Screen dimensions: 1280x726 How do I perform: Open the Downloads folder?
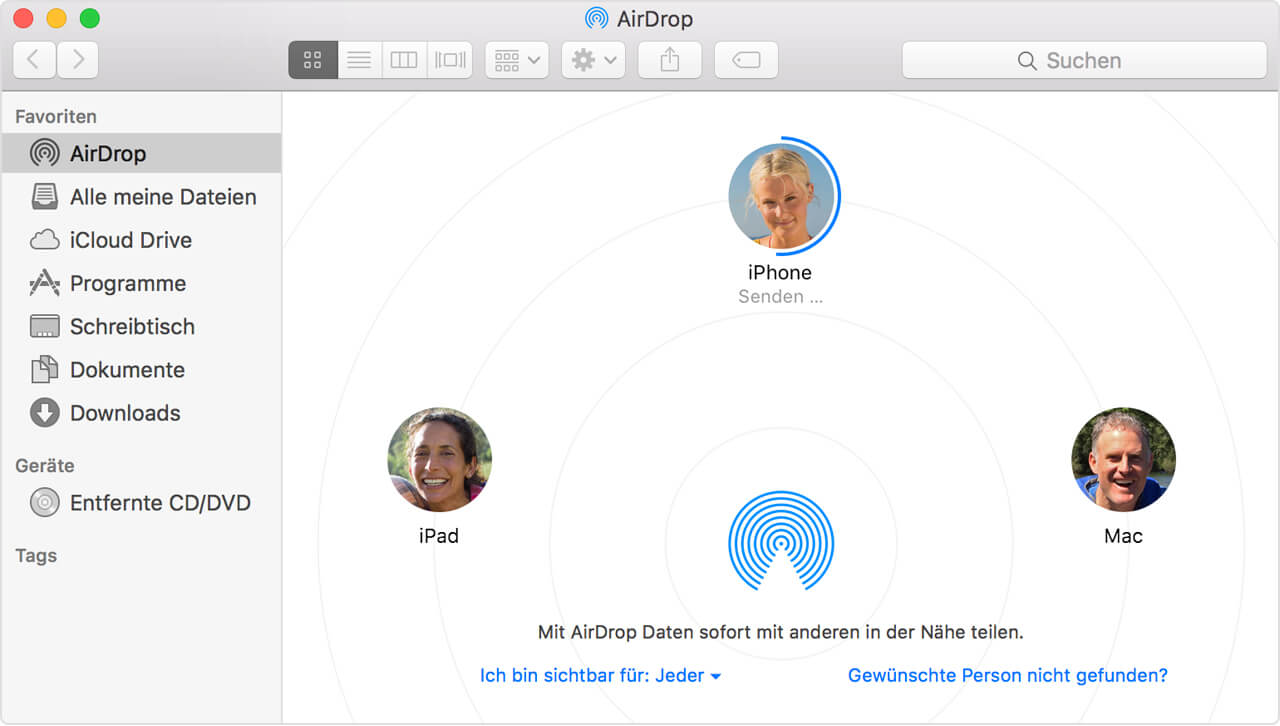coord(125,413)
